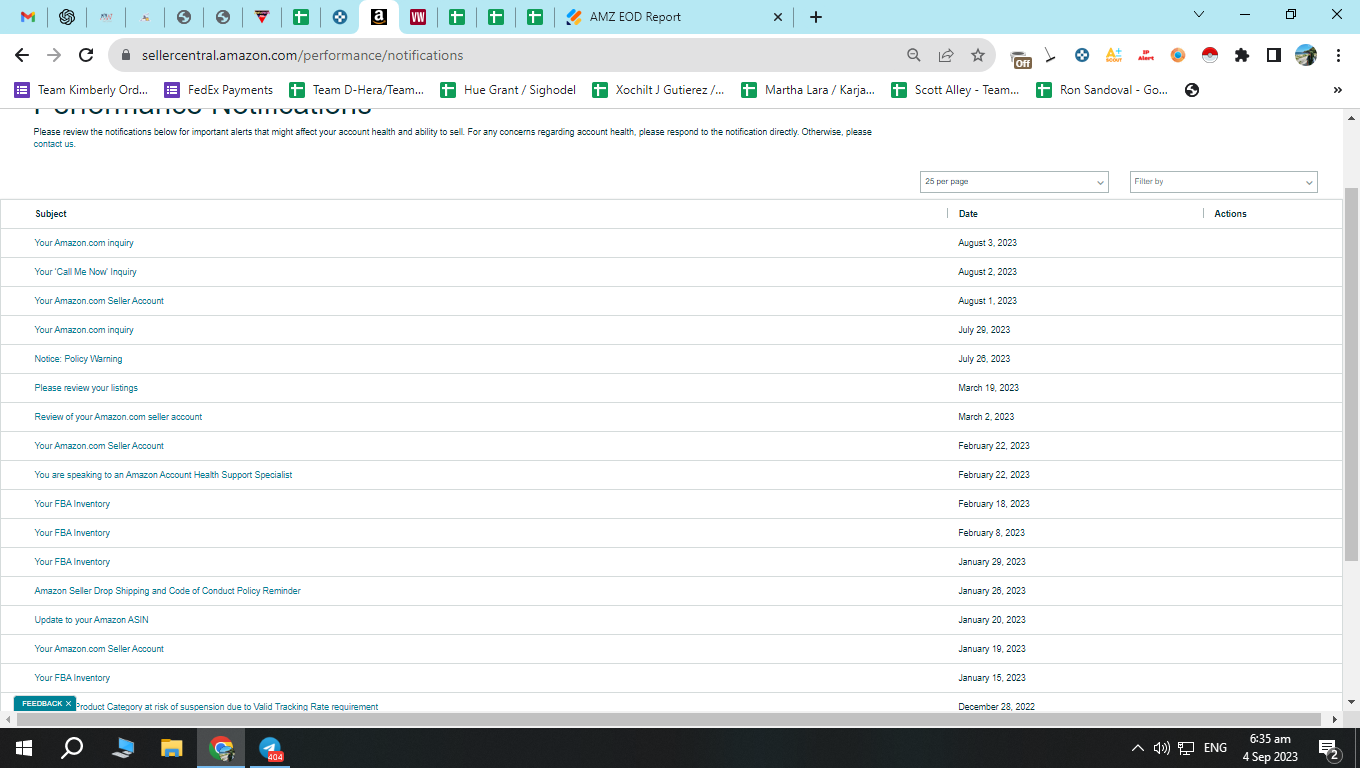
Task: Click the 'August 3, 2023' date cell
Action: [987, 243]
